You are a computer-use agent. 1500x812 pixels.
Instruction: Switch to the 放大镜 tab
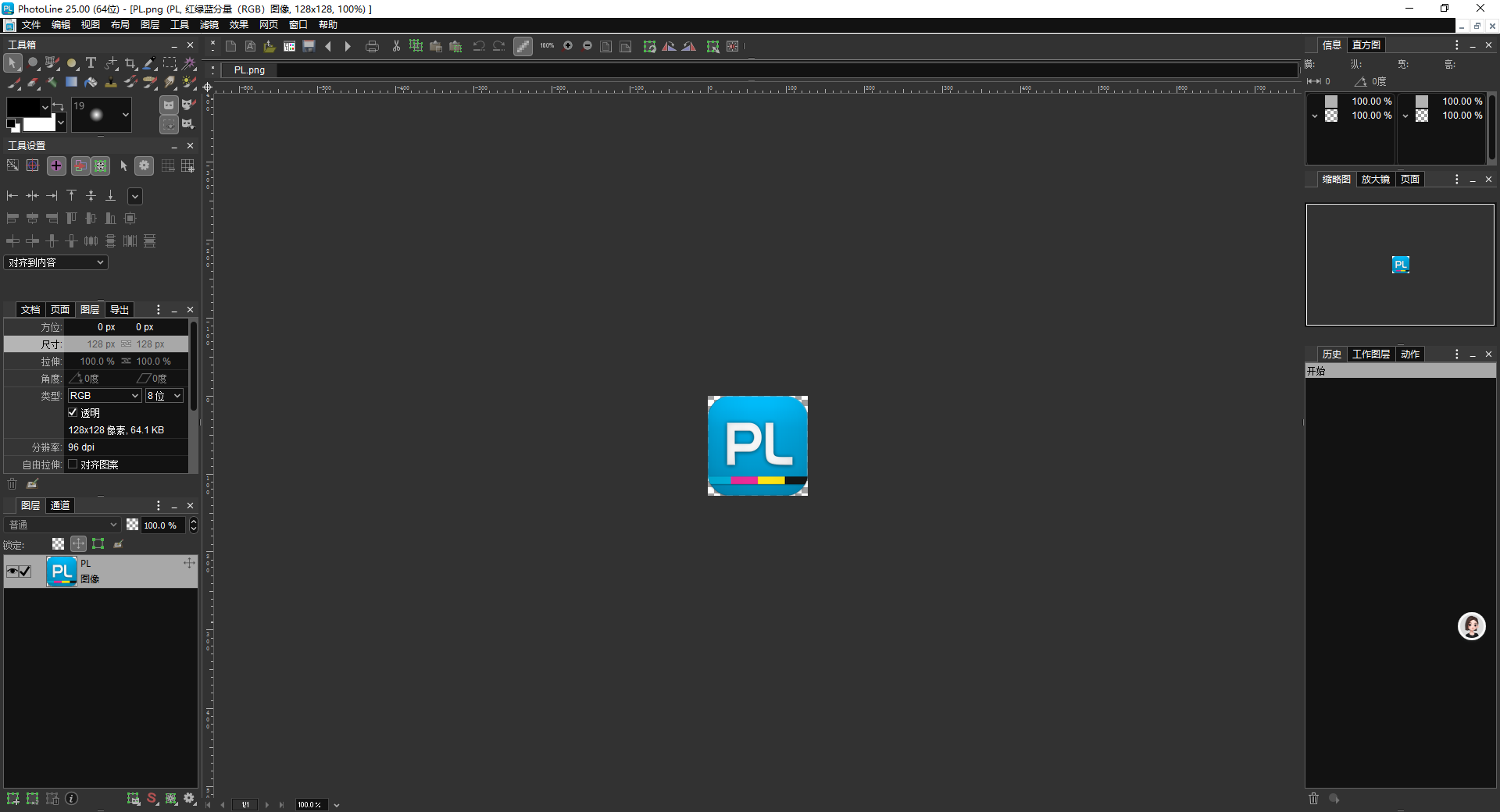click(x=1376, y=180)
